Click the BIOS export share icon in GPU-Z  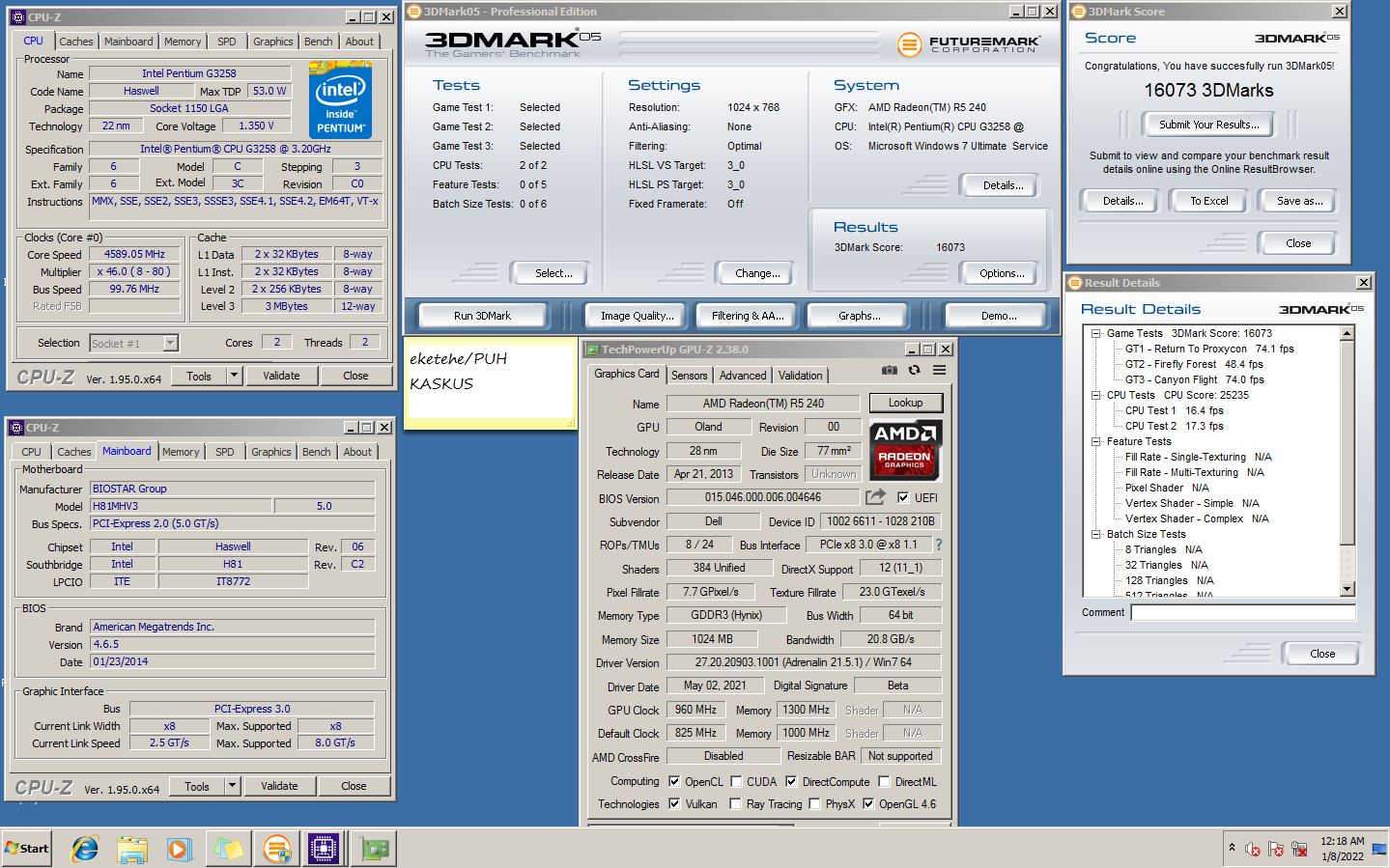tap(875, 497)
